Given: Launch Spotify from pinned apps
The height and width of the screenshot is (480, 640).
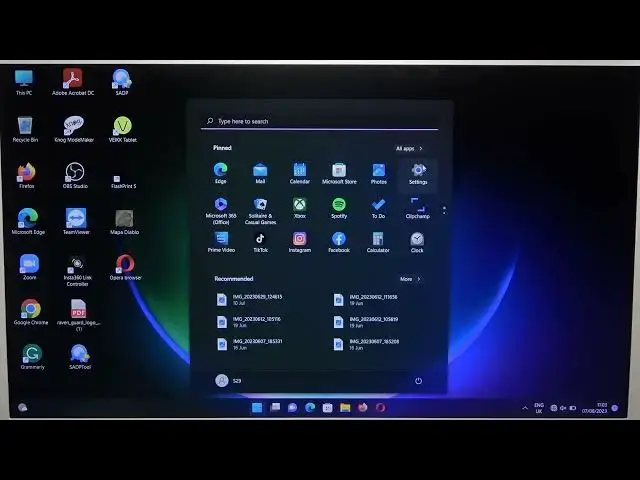Looking at the screenshot, I should tap(339, 208).
